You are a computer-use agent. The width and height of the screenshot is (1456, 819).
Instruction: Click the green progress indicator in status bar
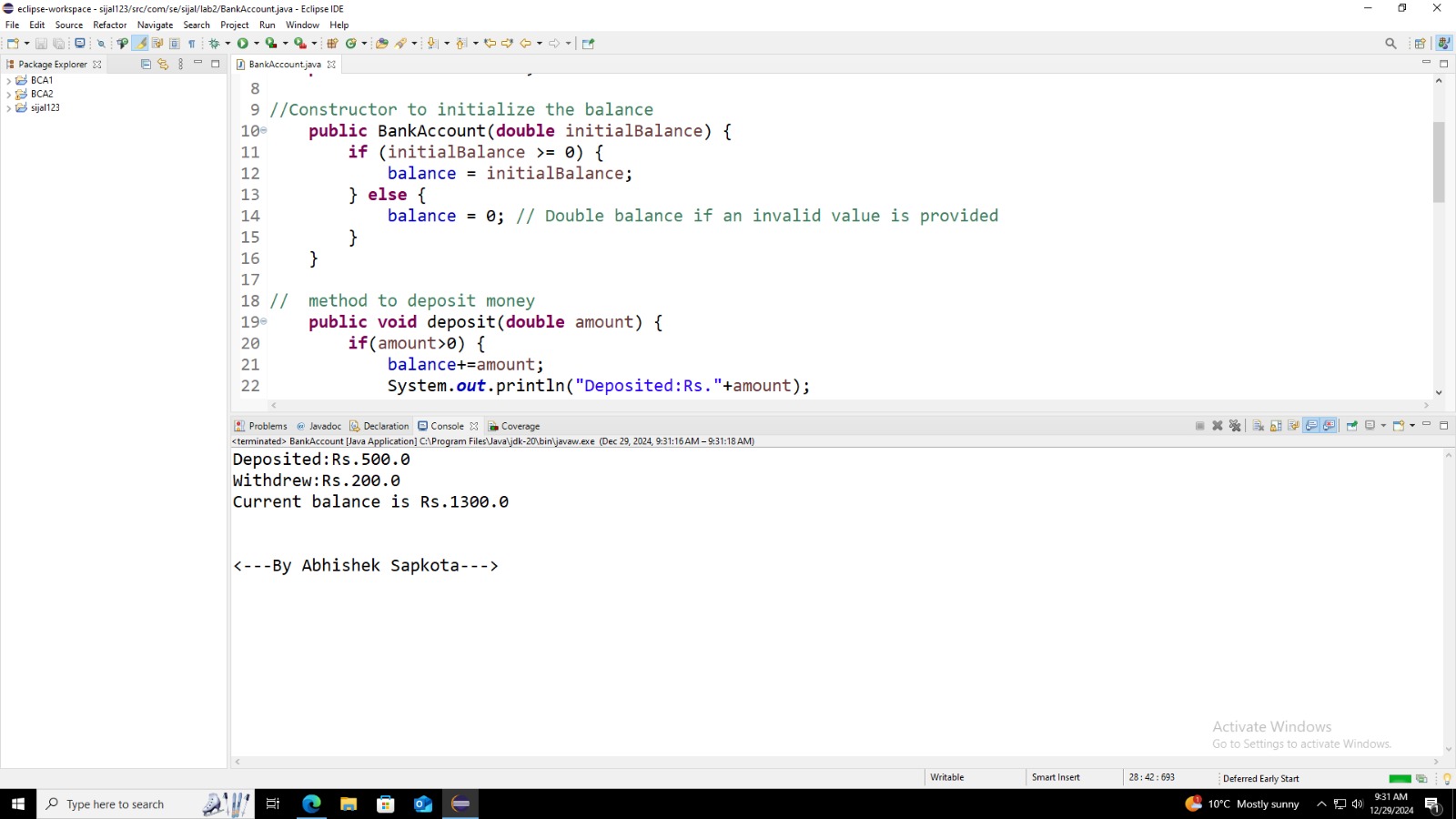(x=1400, y=779)
